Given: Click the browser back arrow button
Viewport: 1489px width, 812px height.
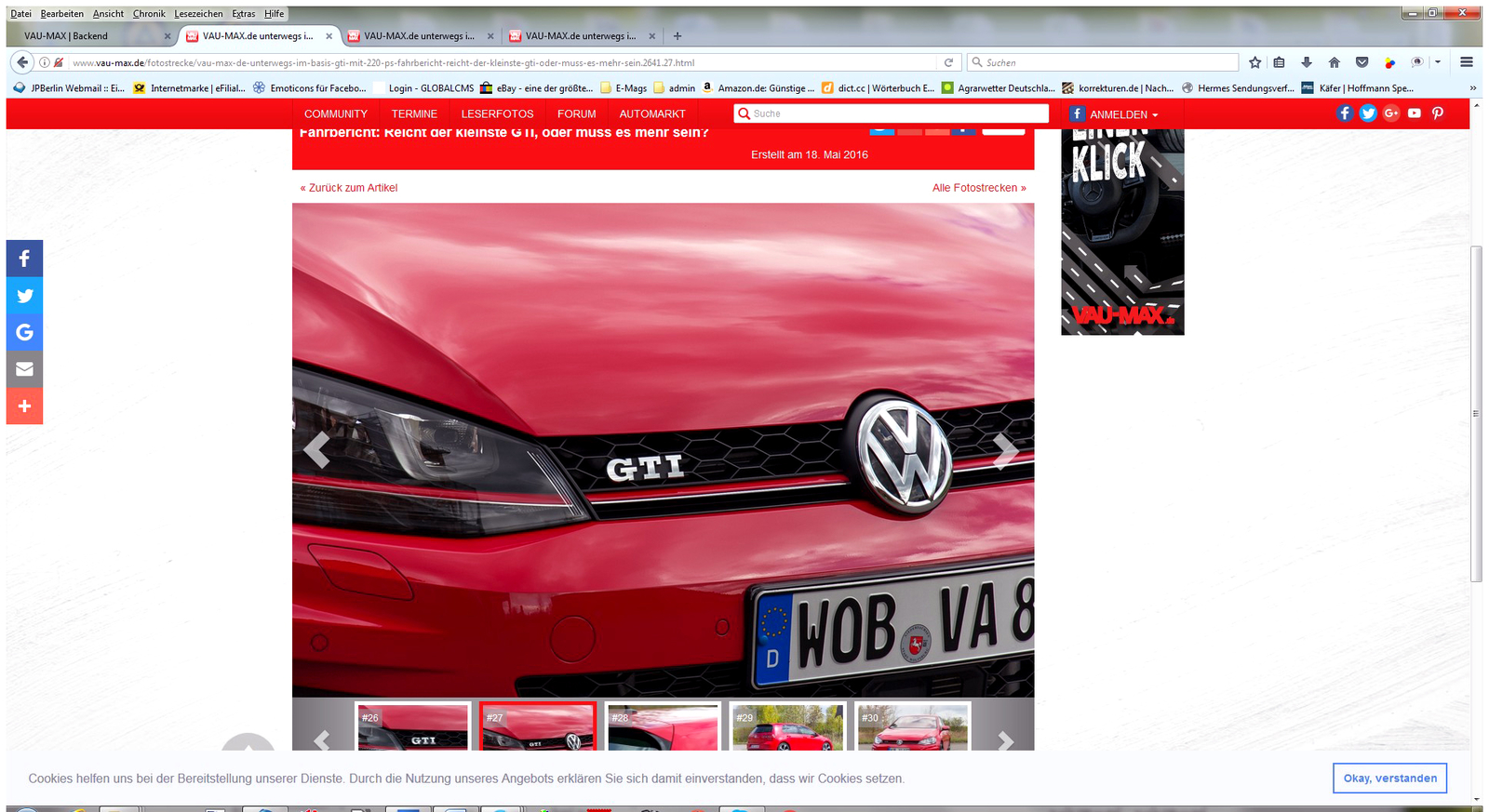Looking at the screenshot, I should tap(22, 62).
